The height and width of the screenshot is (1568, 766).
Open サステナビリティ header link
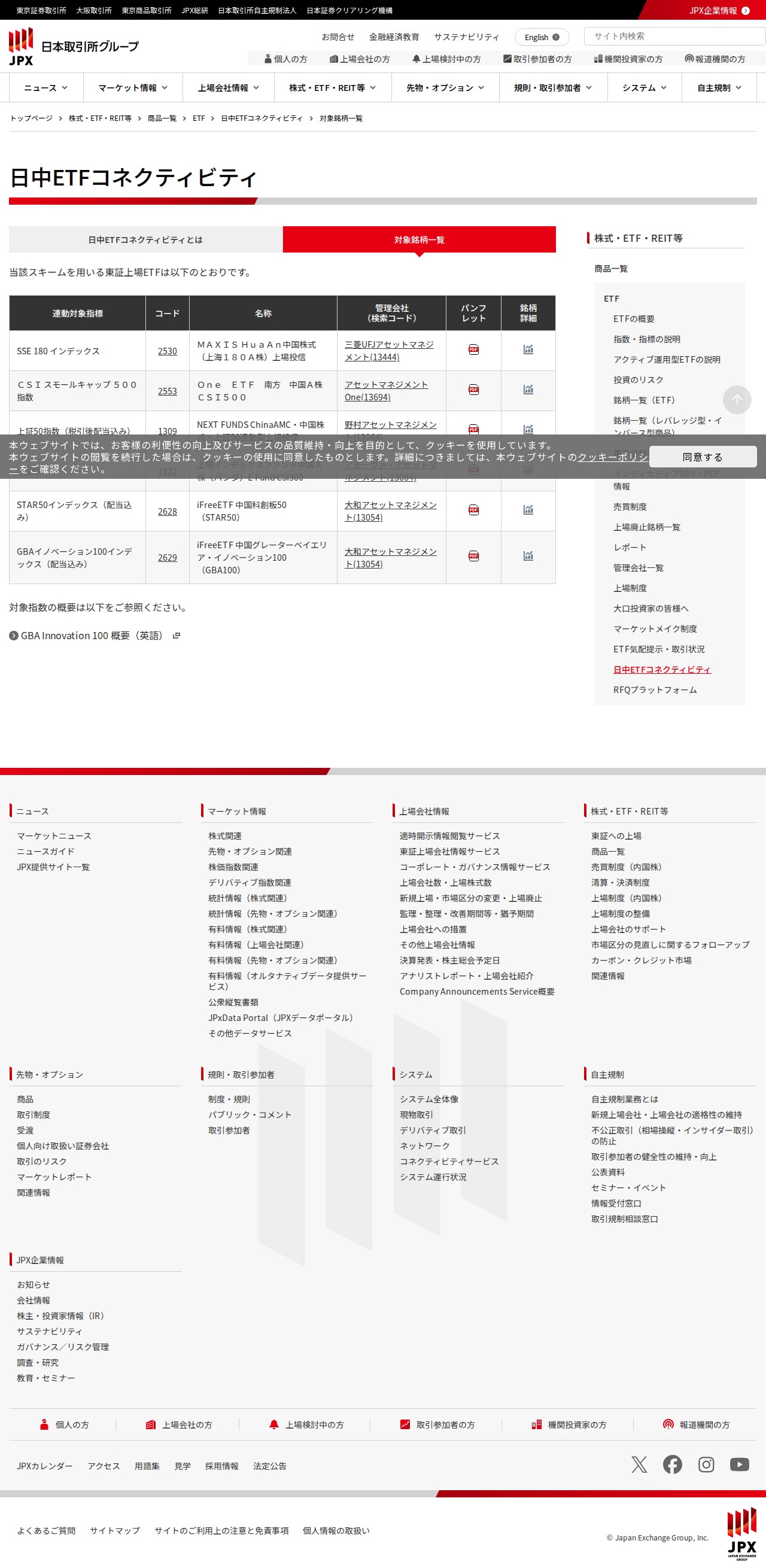[x=466, y=37]
